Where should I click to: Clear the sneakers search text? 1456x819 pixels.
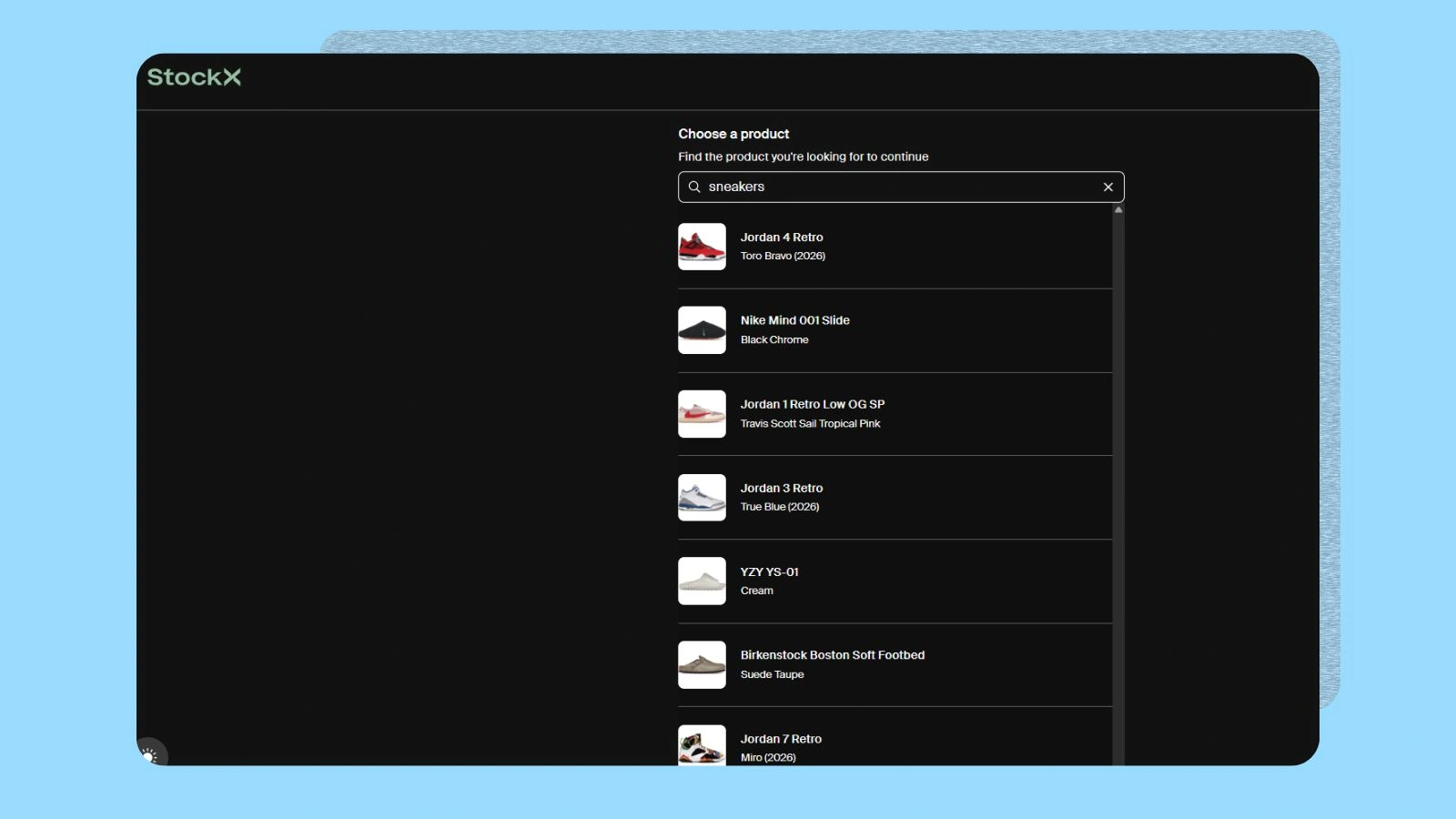(1108, 187)
